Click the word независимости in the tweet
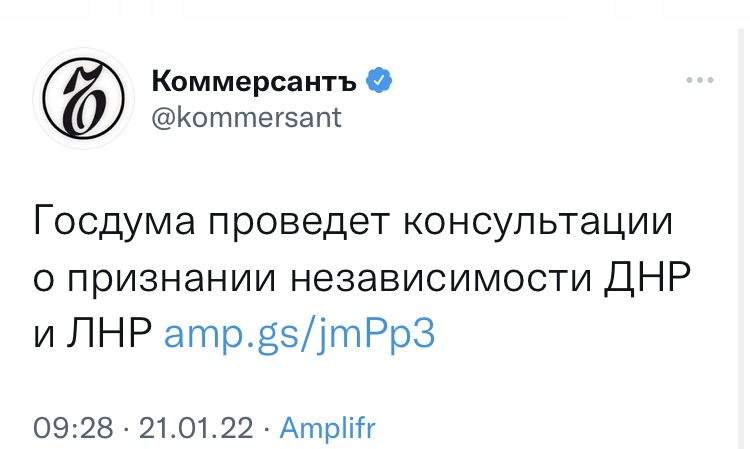 pyautogui.click(x=441, y=278)
